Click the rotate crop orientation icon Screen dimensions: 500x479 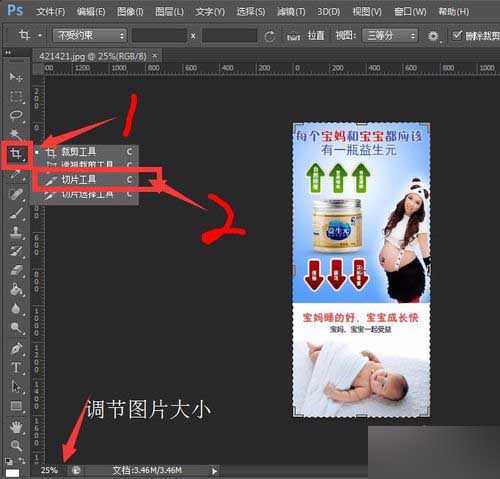[x=269, y=36]
